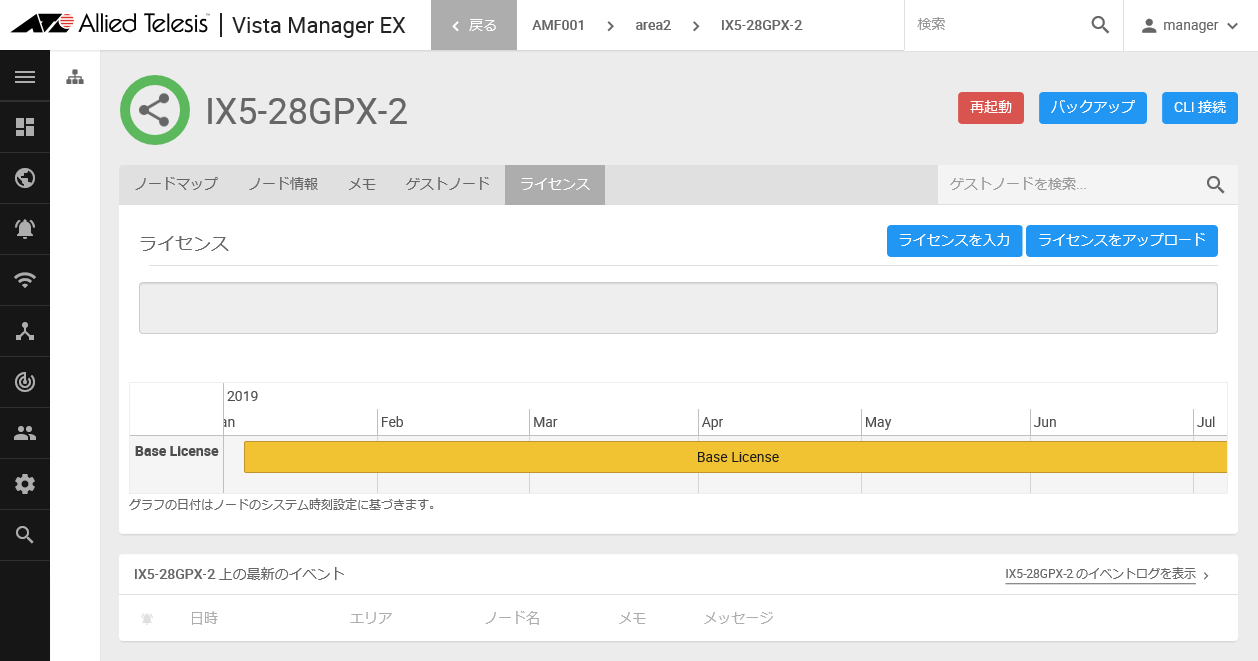Click the ノード名 column header
Image resolution: width=1258 pixels, height=661 pixels.
coord(512,618)
